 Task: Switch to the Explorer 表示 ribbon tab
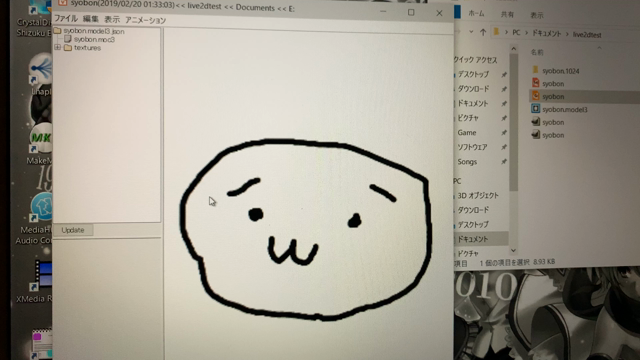click(x=536, y=16)
